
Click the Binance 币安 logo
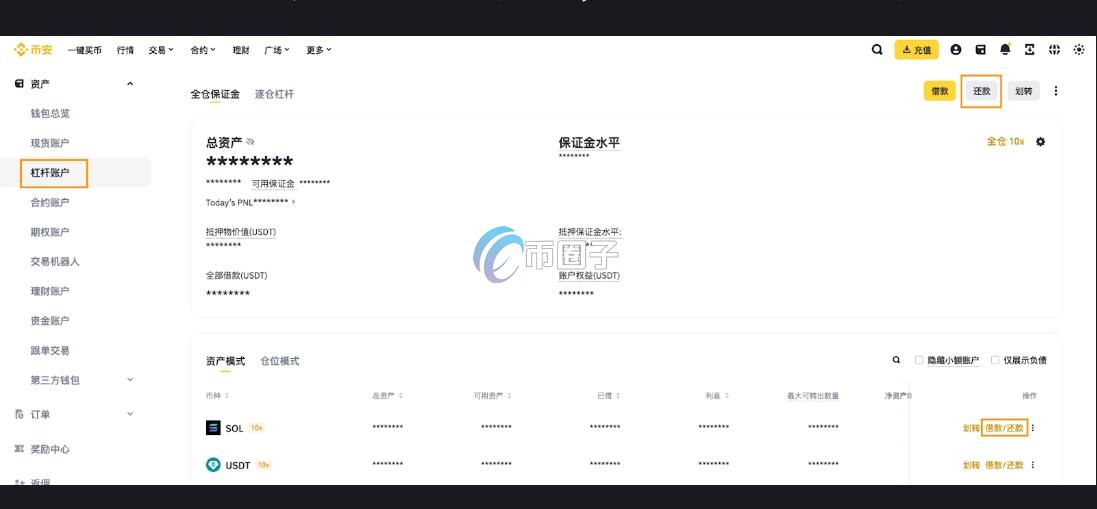33,50
